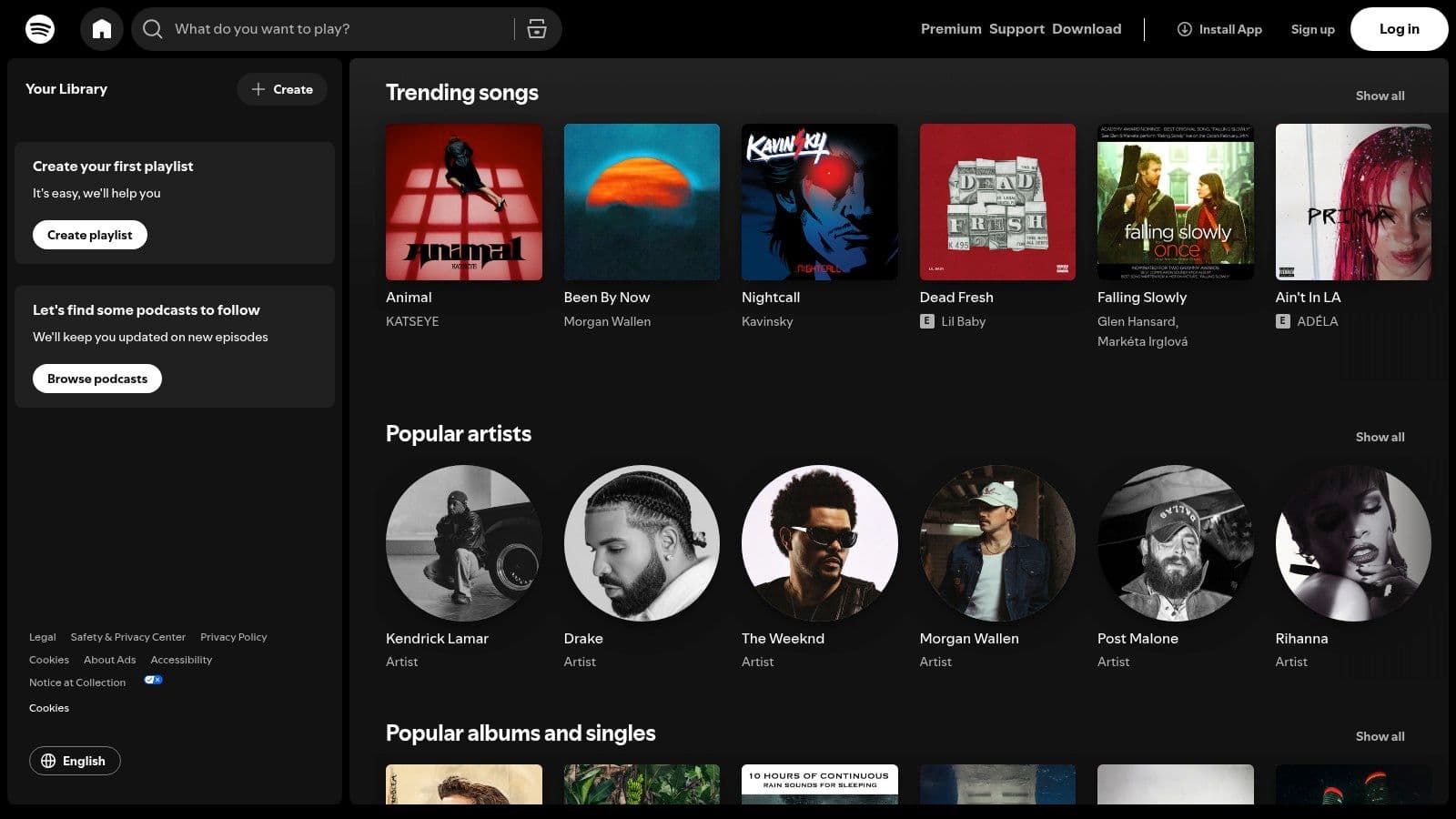Click the Drake artist name
Viewport: 1456px width, 819px height.
click(583, 639)
